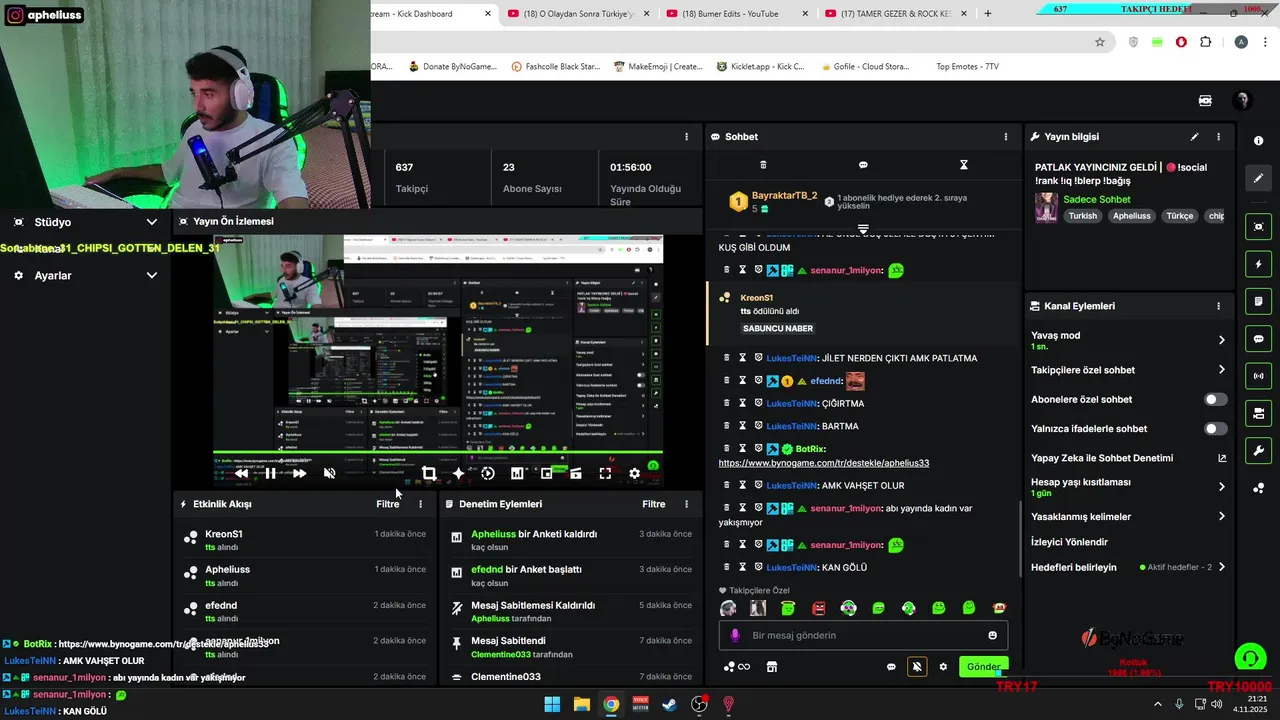Click the info icon in right sidebar
This screenshot has height=720, width=1280.
pyautogui.click(x=1258, y=141)
